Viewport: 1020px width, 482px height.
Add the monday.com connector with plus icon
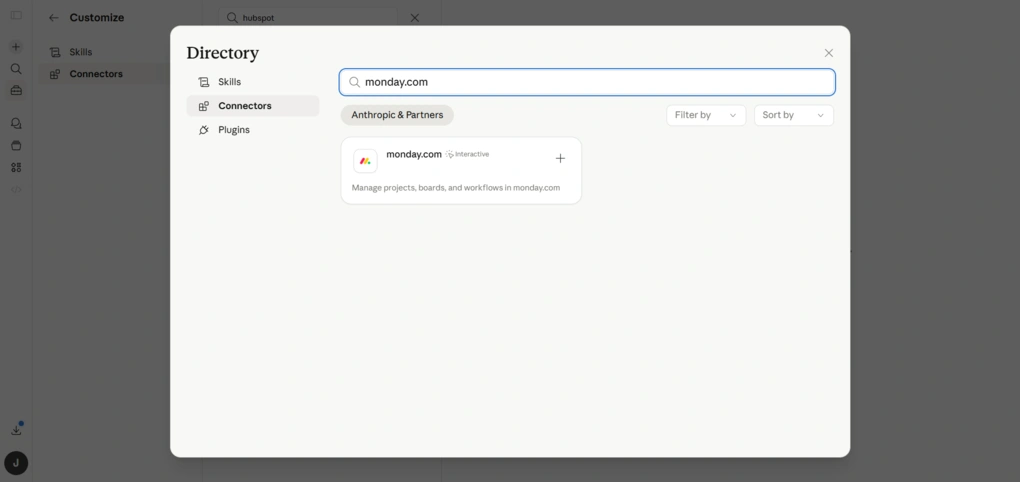coord(560,158)
